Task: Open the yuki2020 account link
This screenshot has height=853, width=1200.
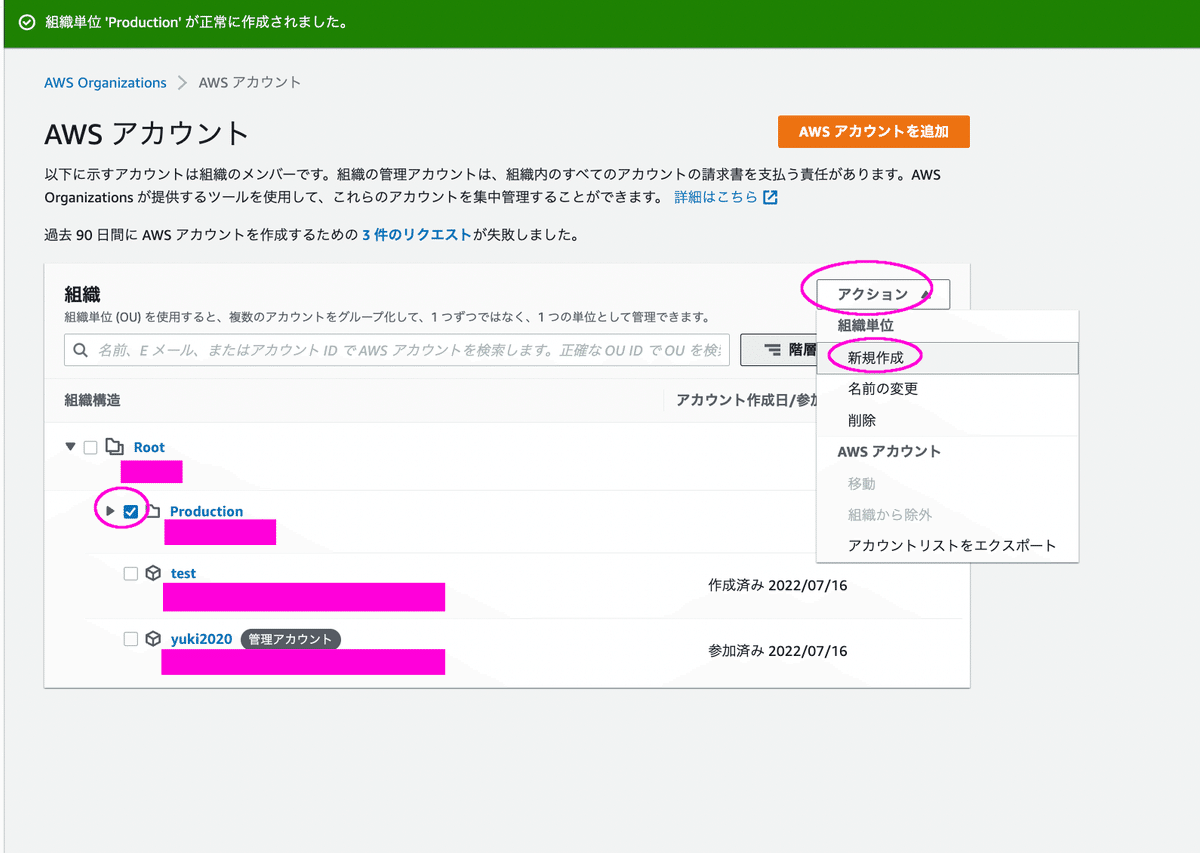Action: pos(201,639)
